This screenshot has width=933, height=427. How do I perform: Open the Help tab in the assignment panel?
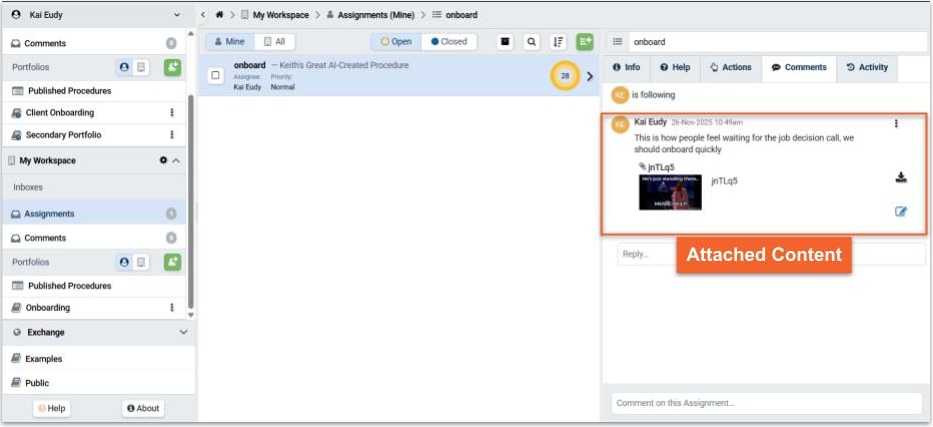(675, 68)
